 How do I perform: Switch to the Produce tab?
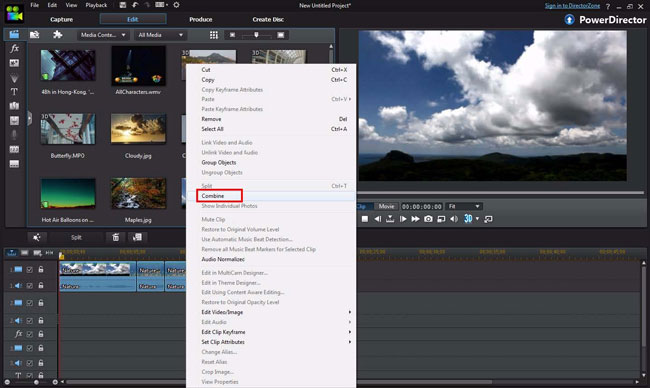201,19
